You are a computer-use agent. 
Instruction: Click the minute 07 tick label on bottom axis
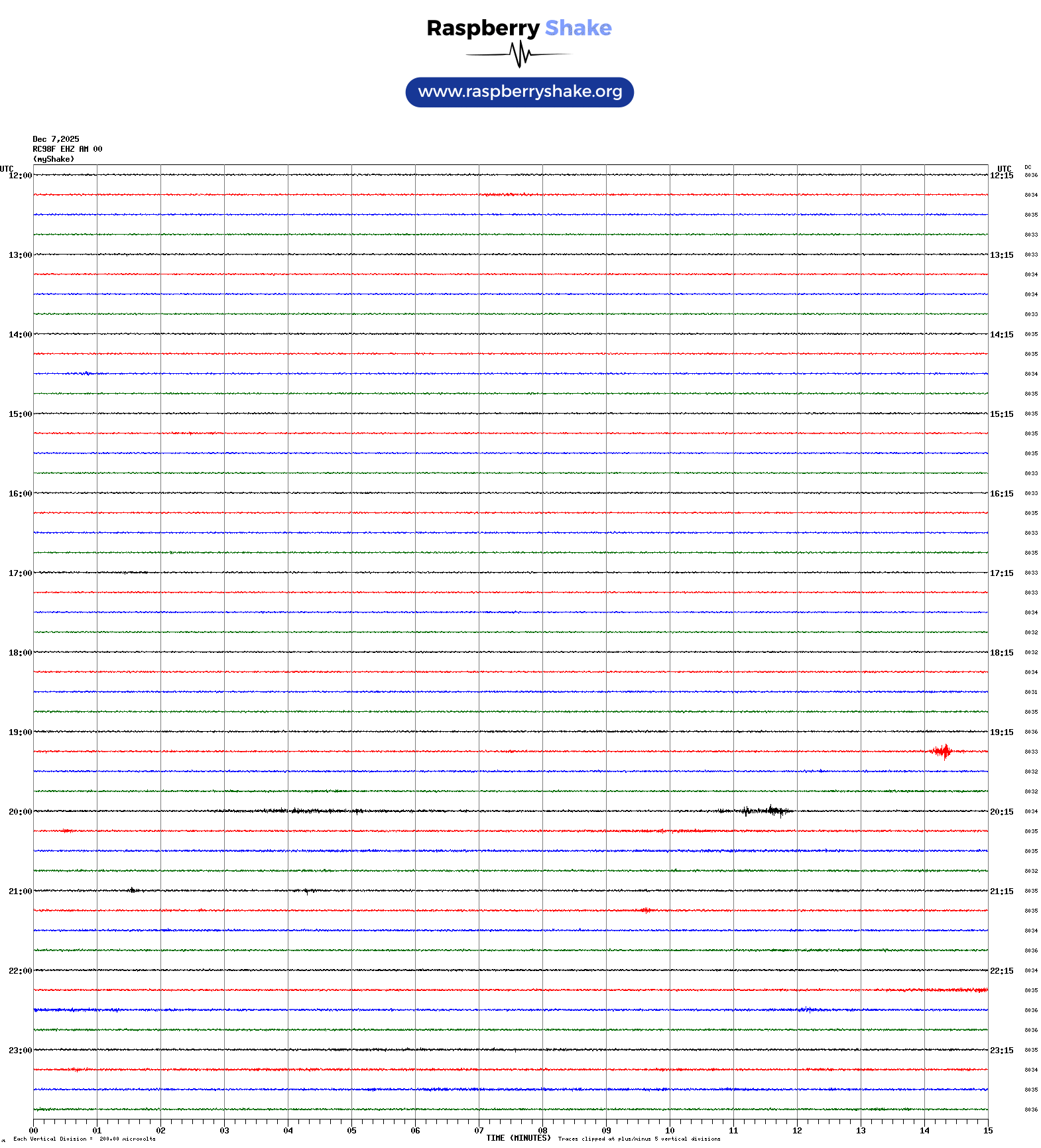pos(479,1131)
